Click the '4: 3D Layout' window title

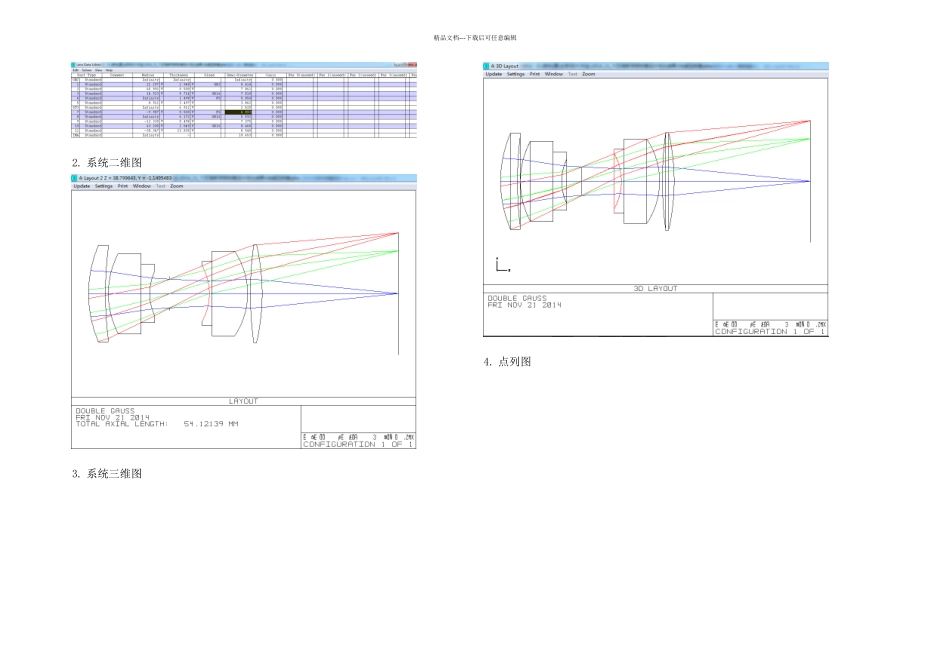505,66
